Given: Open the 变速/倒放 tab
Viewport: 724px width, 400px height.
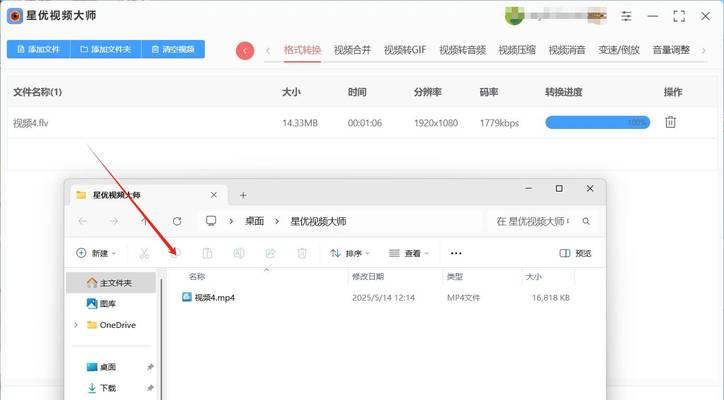Looking at the screenshot, I should point(619,50).
